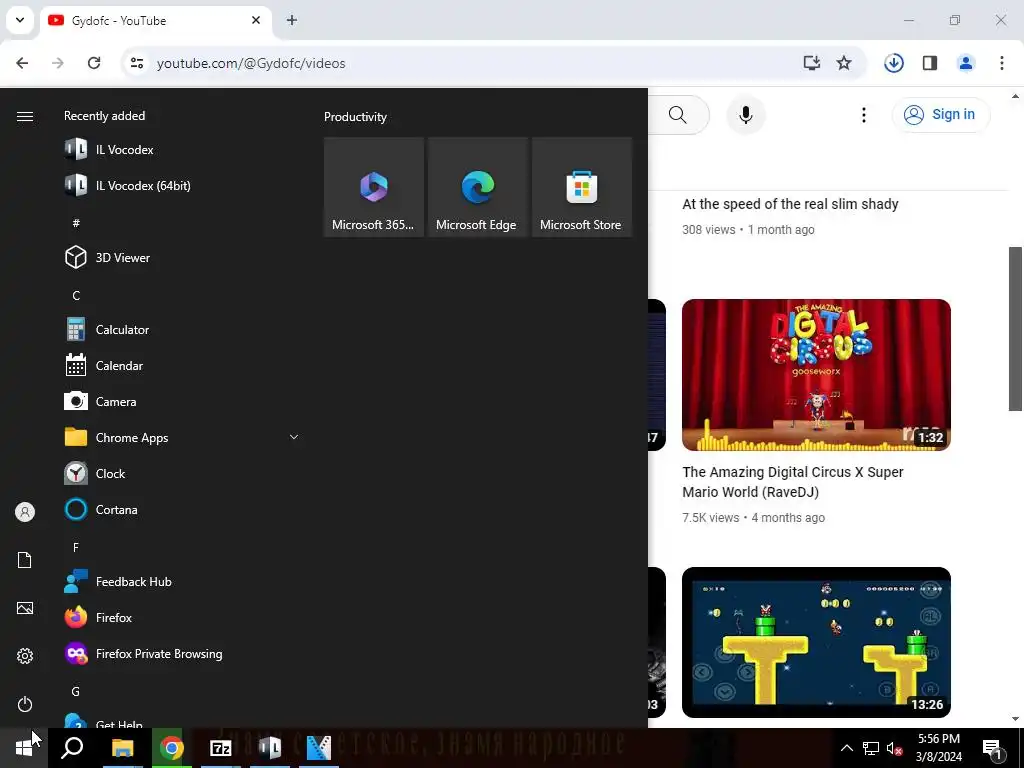
Task: Launch Microsoft Edge tile
Action: [477, 187]
